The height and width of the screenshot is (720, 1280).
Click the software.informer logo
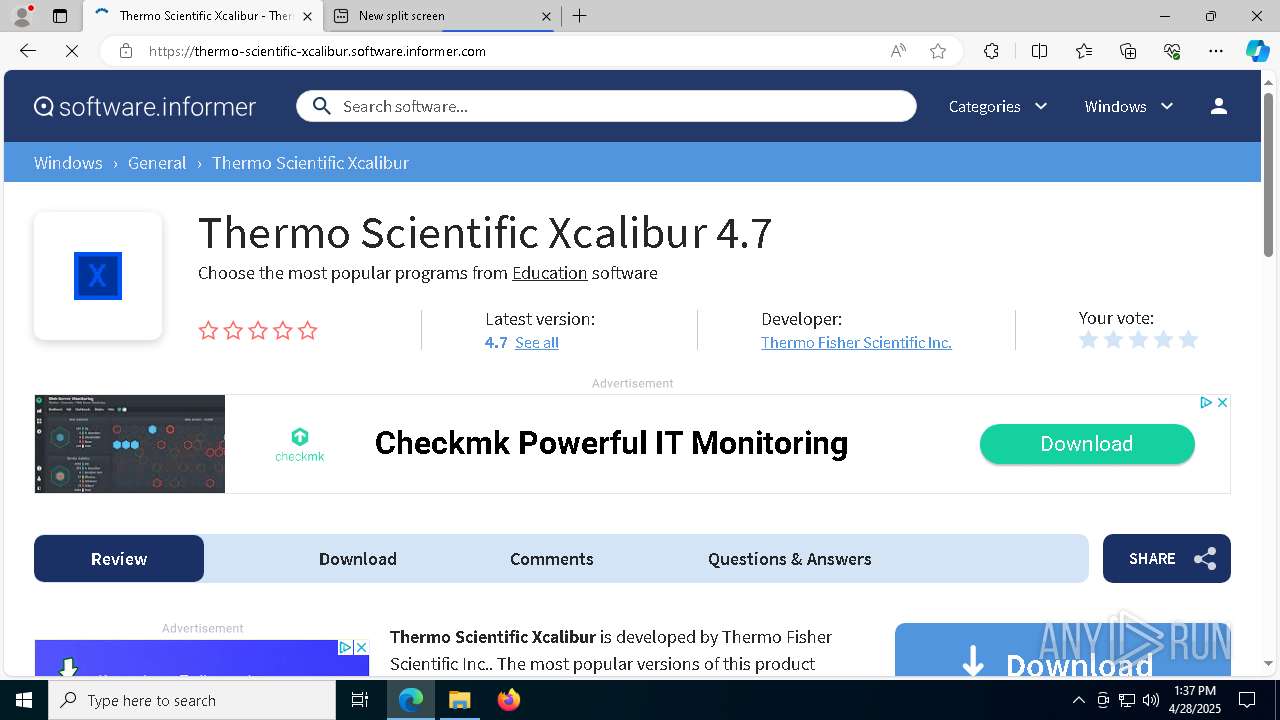(x=145, y=106)
